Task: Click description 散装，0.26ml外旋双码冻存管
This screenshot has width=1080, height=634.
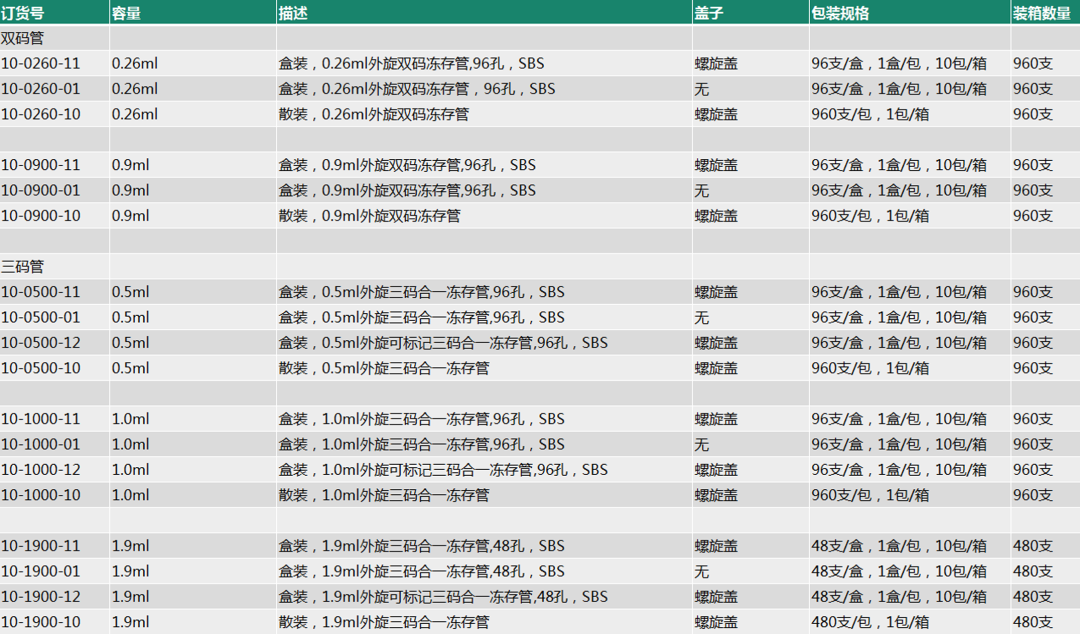Action: pos(374,114)
